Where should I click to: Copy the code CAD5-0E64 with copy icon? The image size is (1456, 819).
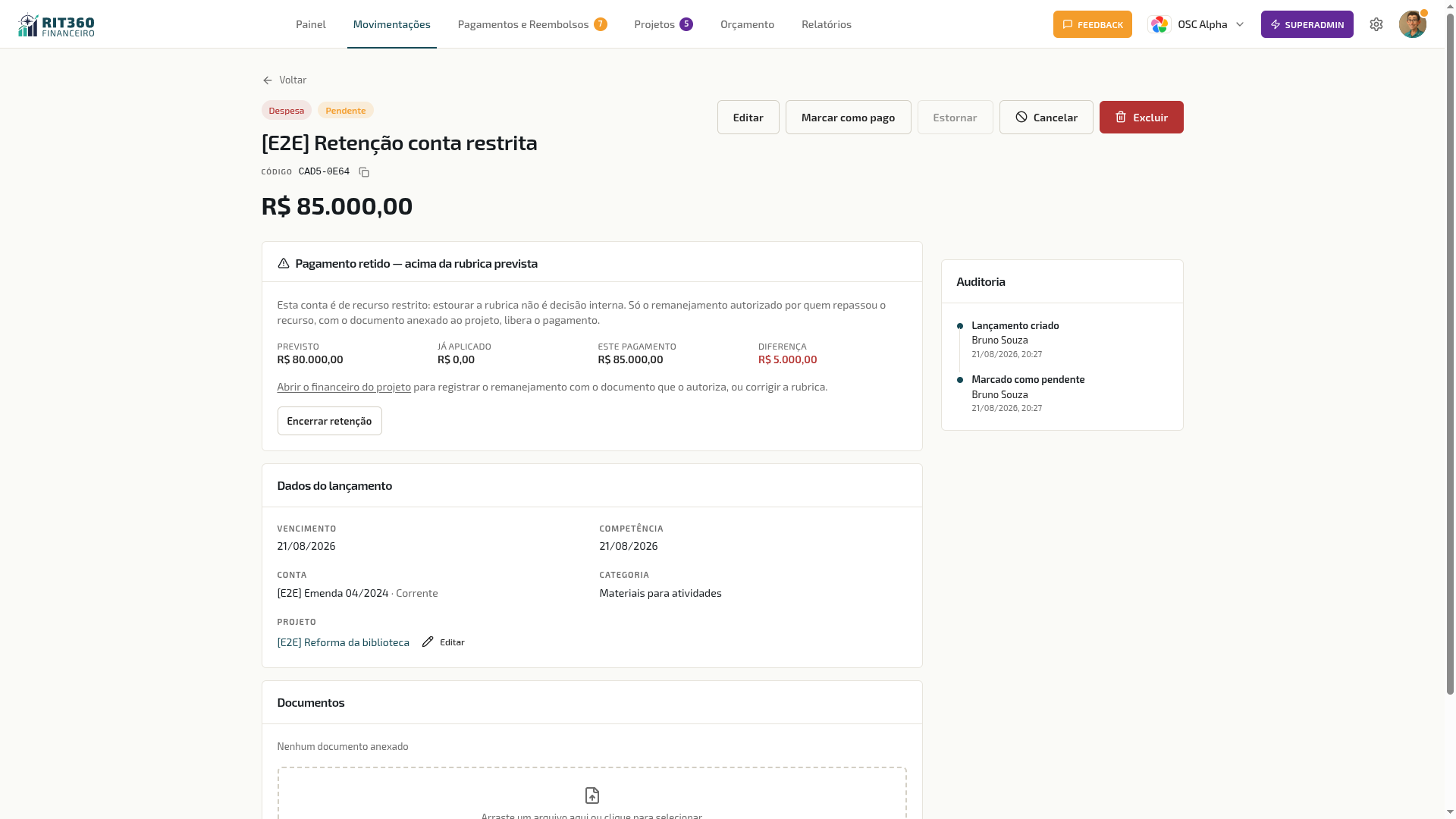coord(364,172)
